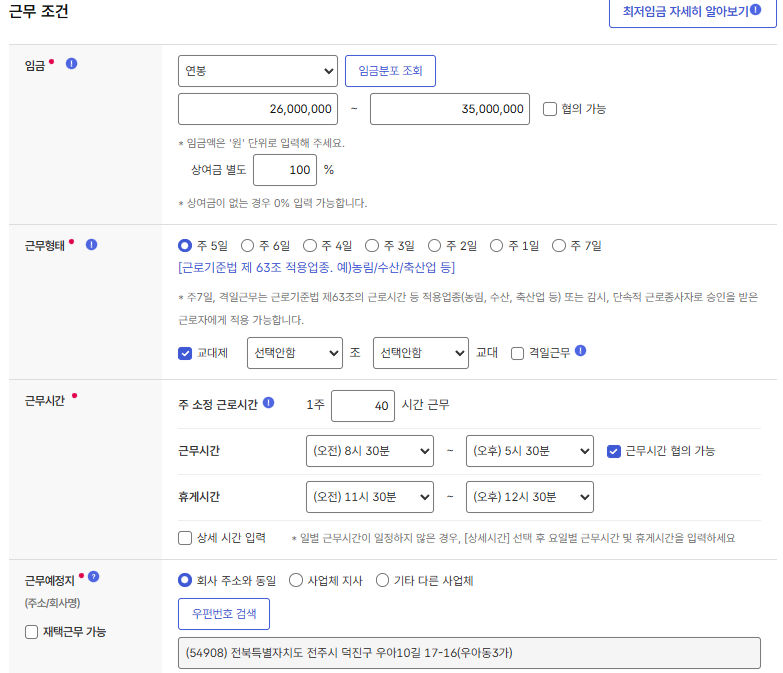Click info icon on 최저임금 자세히 알아보기 button
The height and width of the screenshot is (673, 783).
(x=756, y=12)
